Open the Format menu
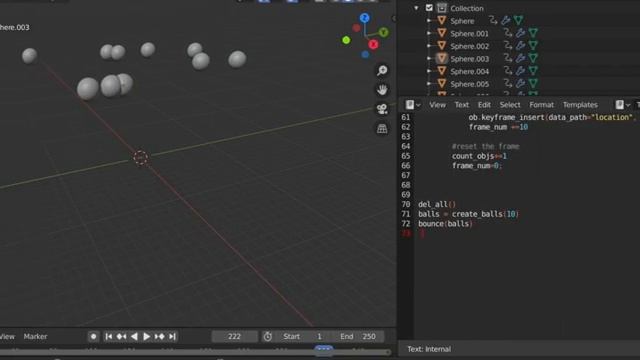The width and height of the screenshot is (640, 360). click(x=541, y=105)
